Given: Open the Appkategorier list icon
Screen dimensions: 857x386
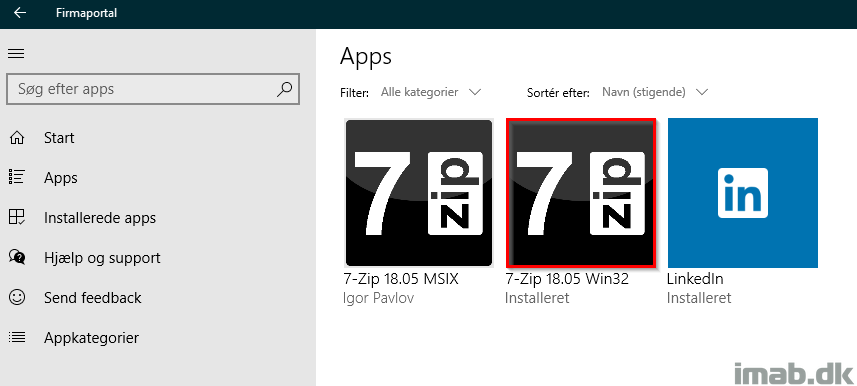Looking at the screenshot, I should click(17, 337).
